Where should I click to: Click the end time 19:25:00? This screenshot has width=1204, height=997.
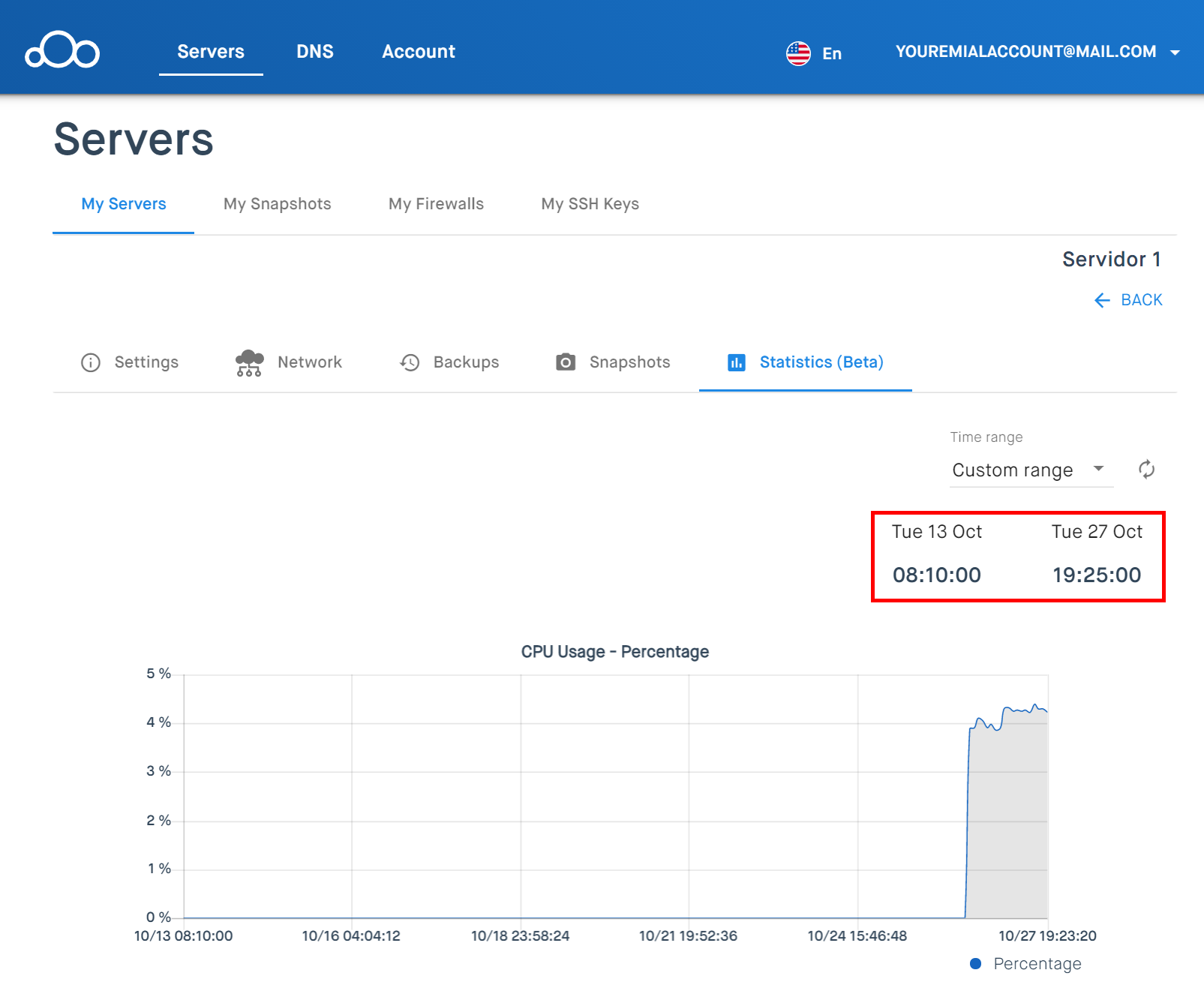(1097, 575)
